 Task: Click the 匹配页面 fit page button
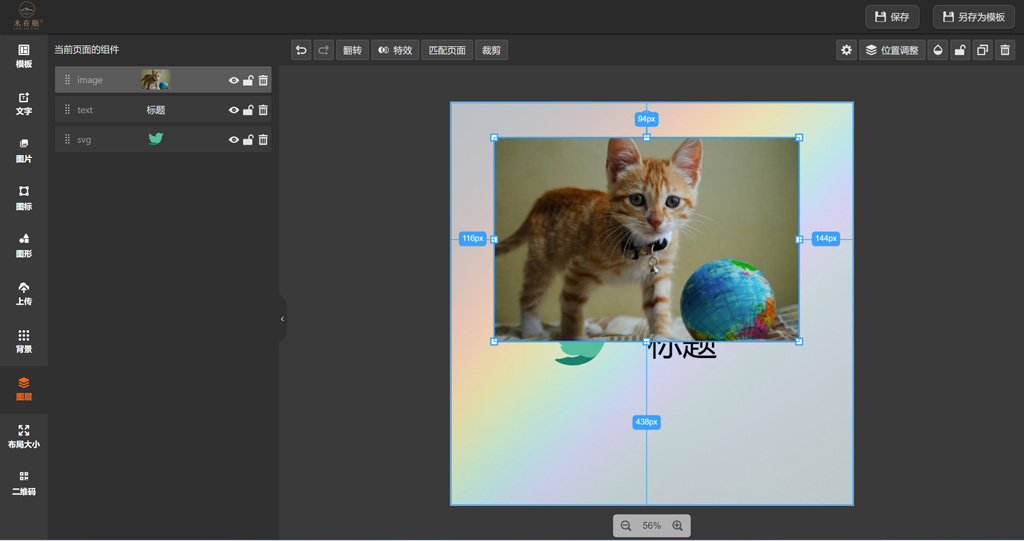[447, 50]
